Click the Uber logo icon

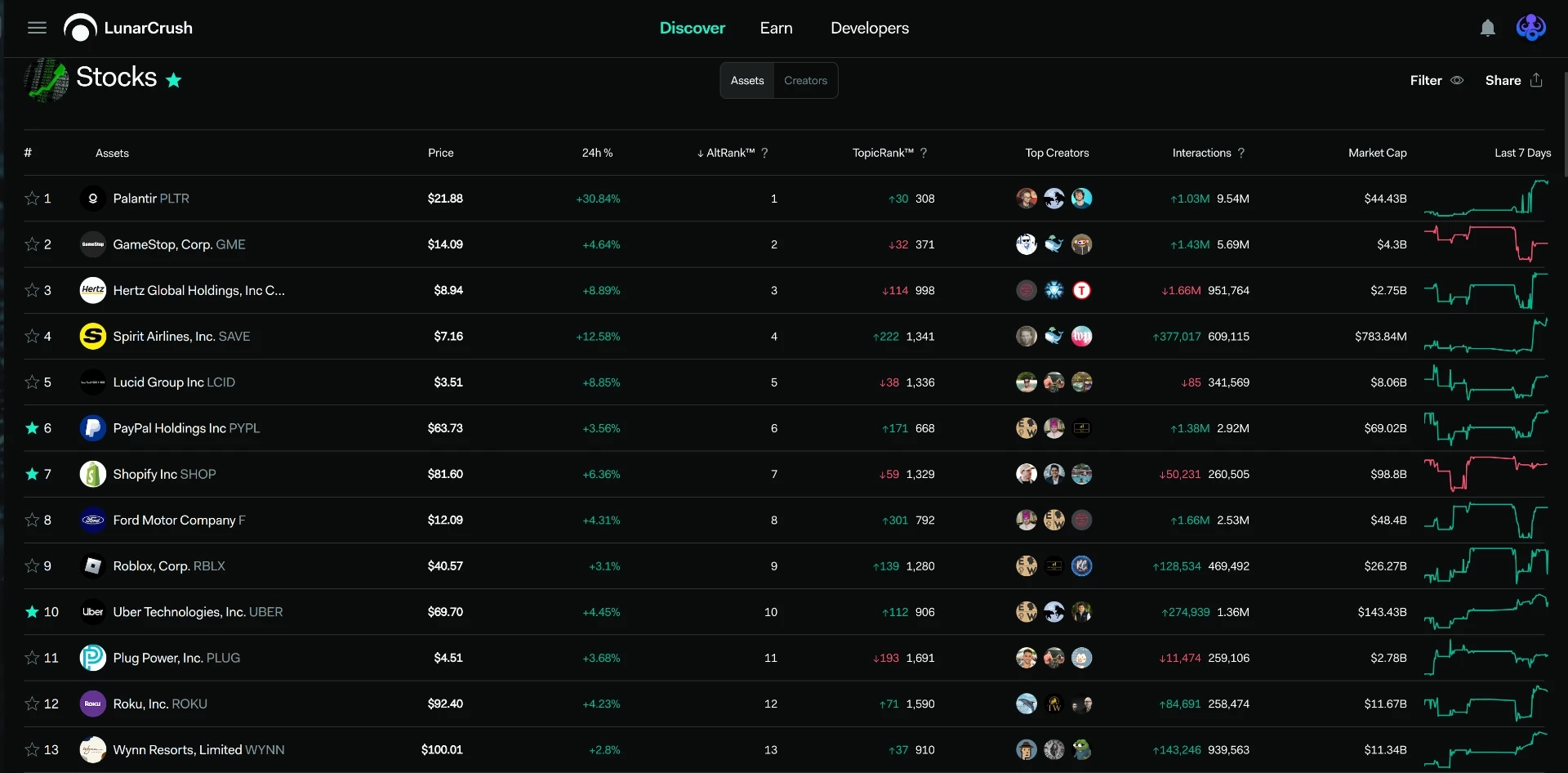coord(93,612)
